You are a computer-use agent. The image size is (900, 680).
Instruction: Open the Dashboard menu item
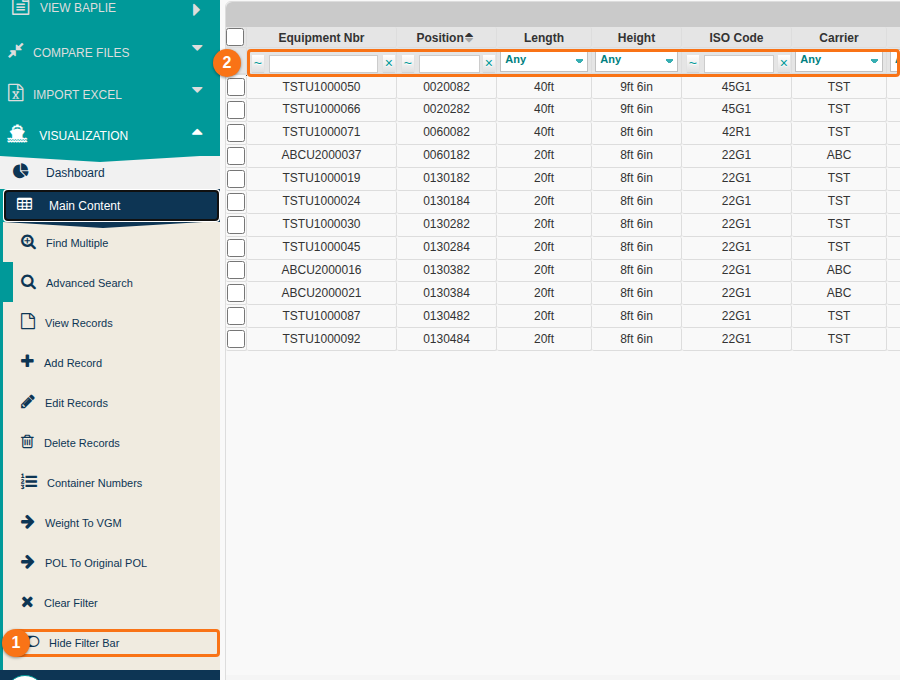click(x=110, y=173)
